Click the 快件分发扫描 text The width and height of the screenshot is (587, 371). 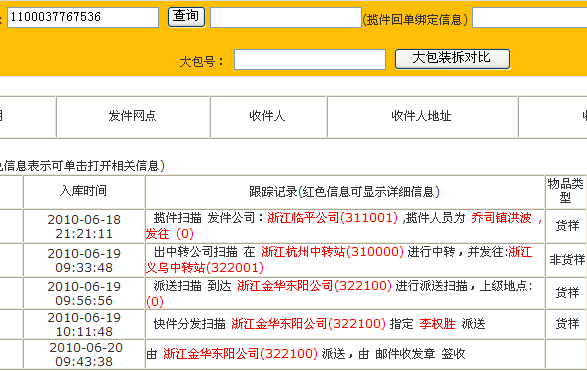click(x=189, y=323)
